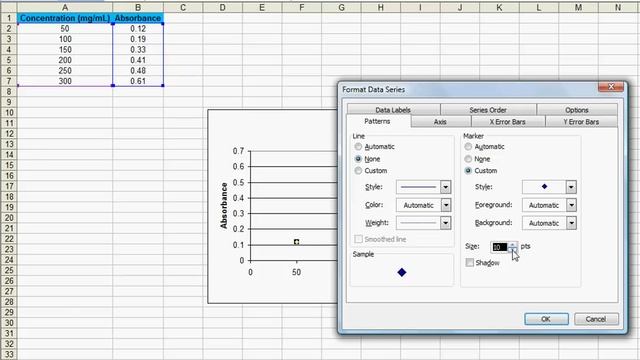Image resolution: width=640 pixels, height=360 pixels.
Task: Open the Line Color dropdown
Action: 445,205
